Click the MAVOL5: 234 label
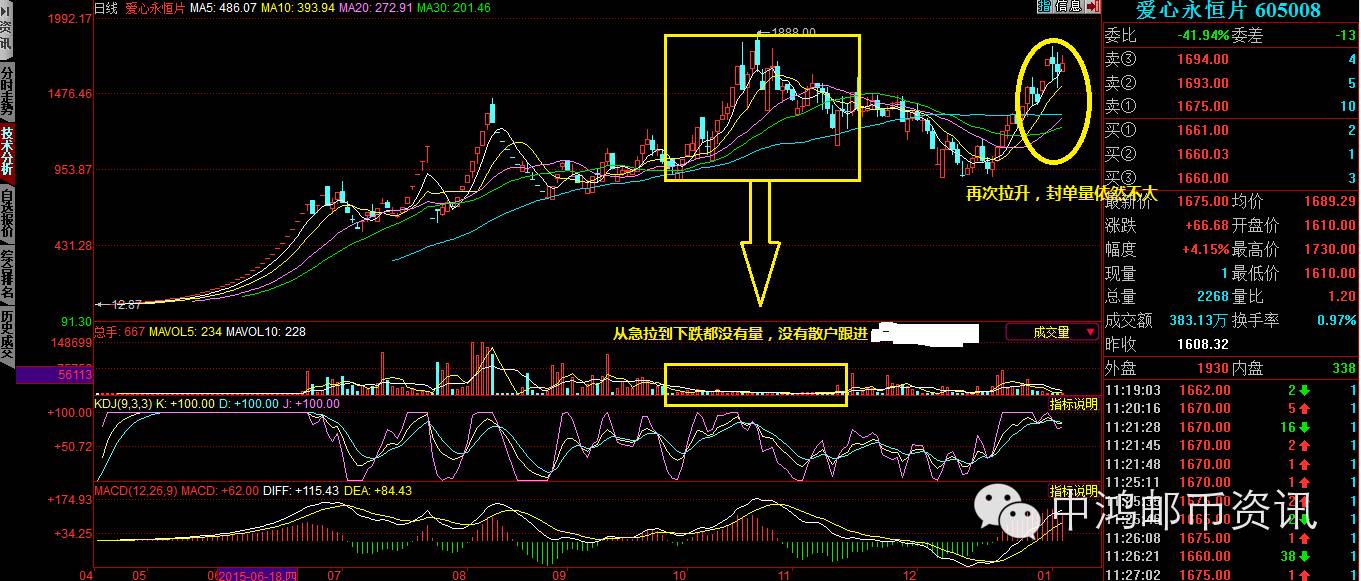This screenshot has height=581, width=1361. [187, 332]
